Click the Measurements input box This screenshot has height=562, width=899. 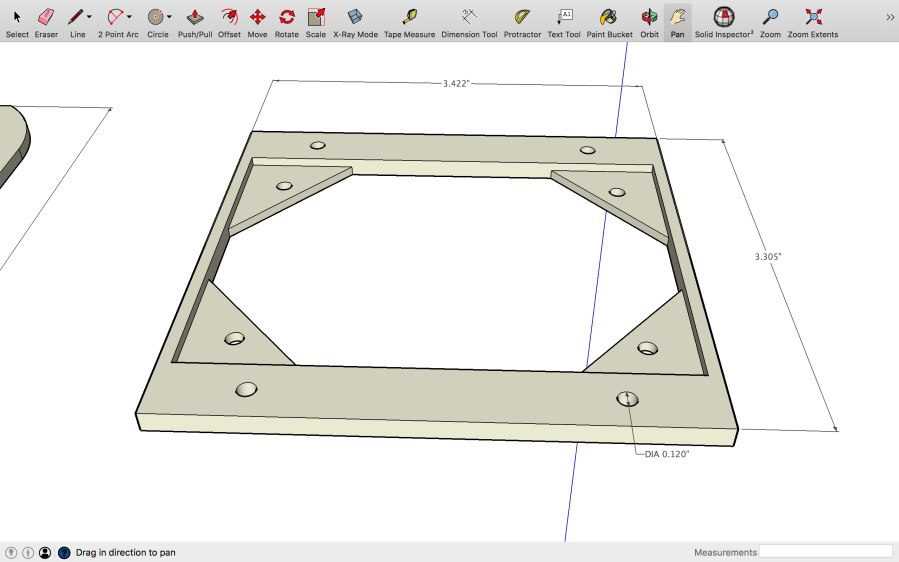pyautogui.click(x=825, y=551)
